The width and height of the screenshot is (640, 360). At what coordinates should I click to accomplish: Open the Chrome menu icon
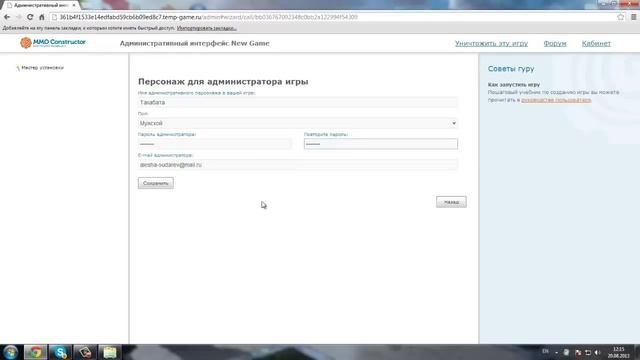click(x=633, y=17)
